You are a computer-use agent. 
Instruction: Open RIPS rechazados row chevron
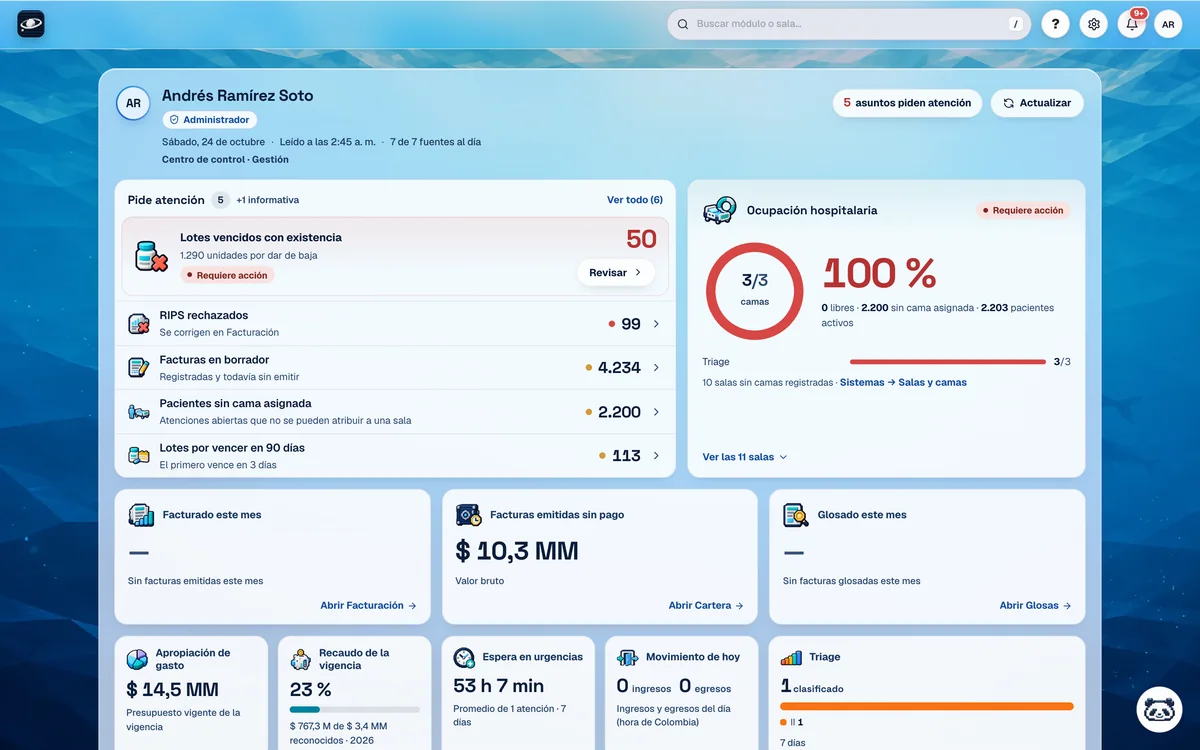[656, 324]
